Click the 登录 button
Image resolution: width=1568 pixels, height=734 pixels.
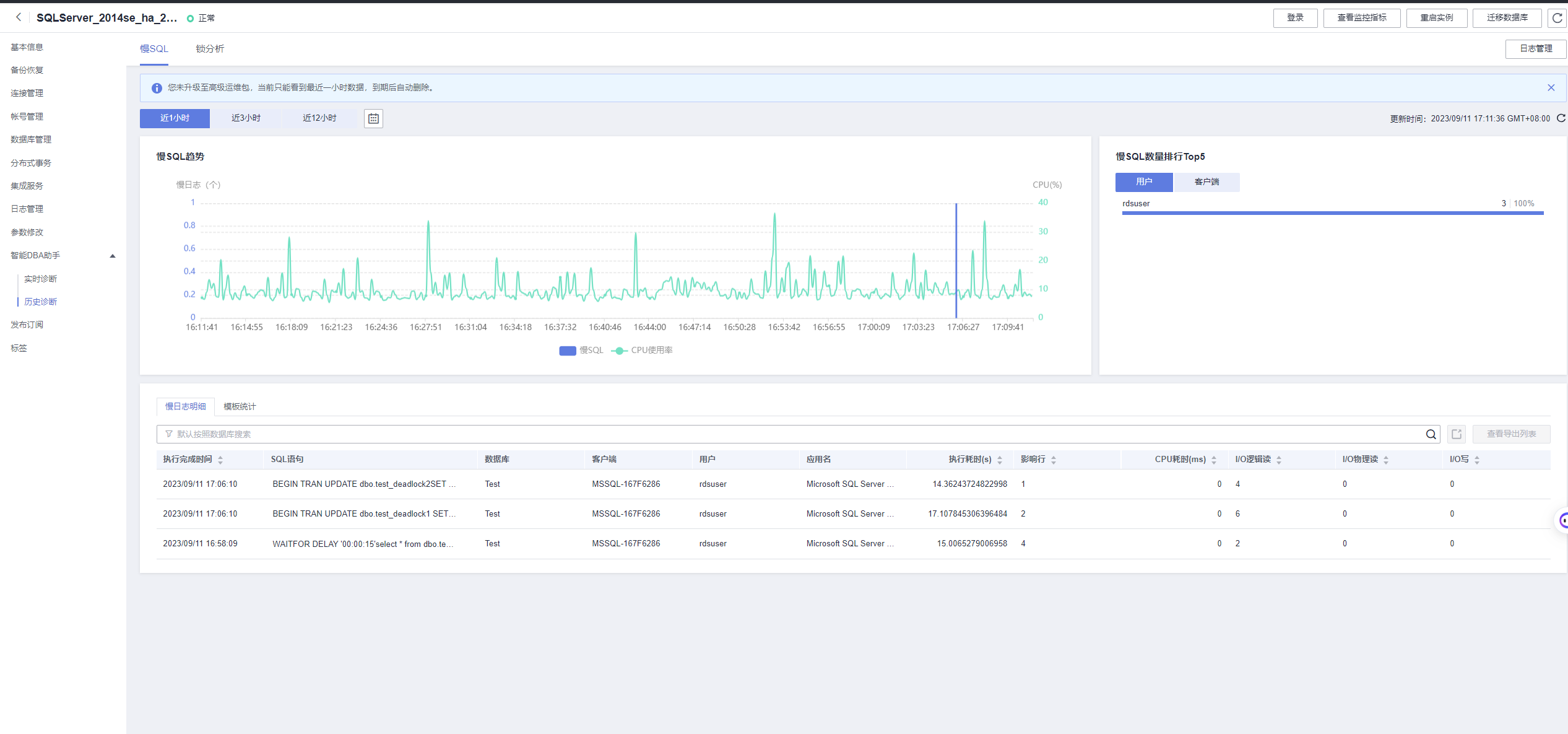1295,18
